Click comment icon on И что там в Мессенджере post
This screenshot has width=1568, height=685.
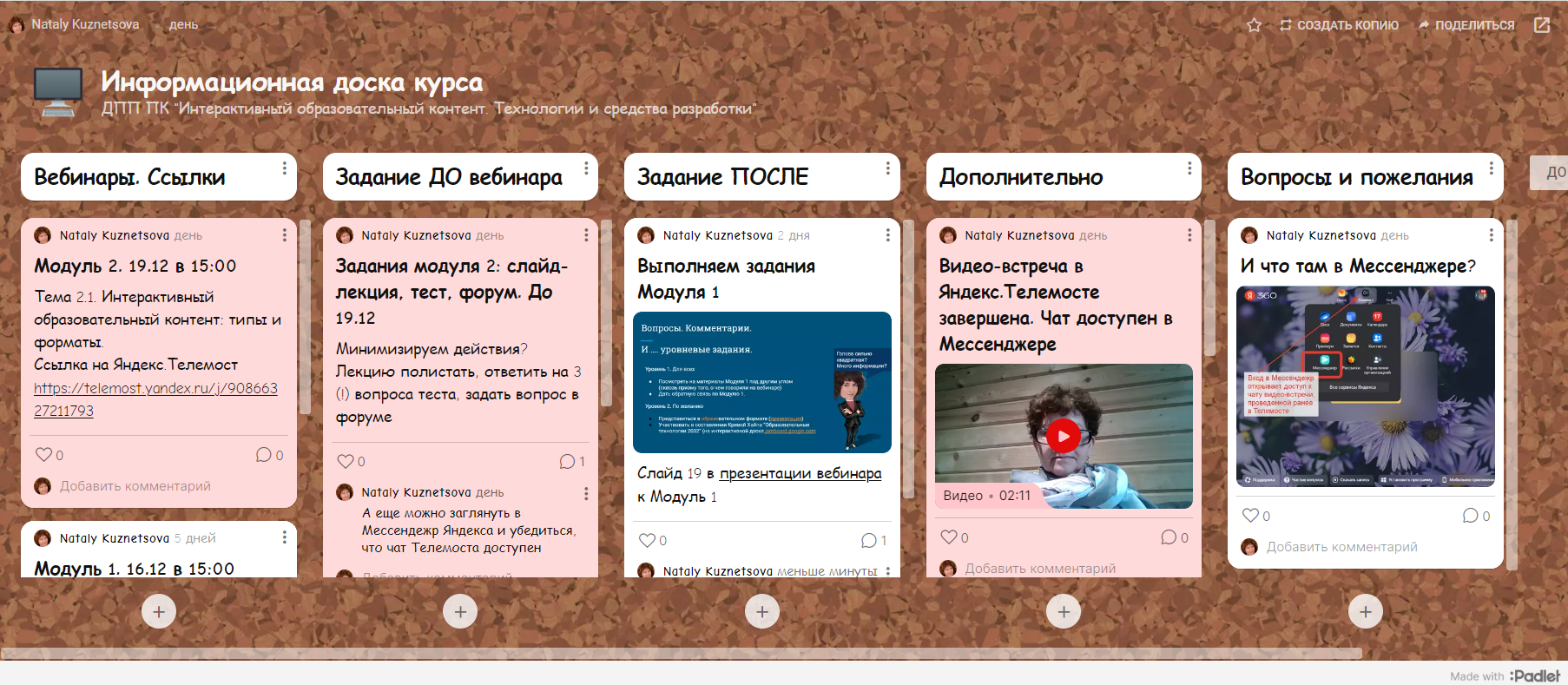coord(1470,516)
